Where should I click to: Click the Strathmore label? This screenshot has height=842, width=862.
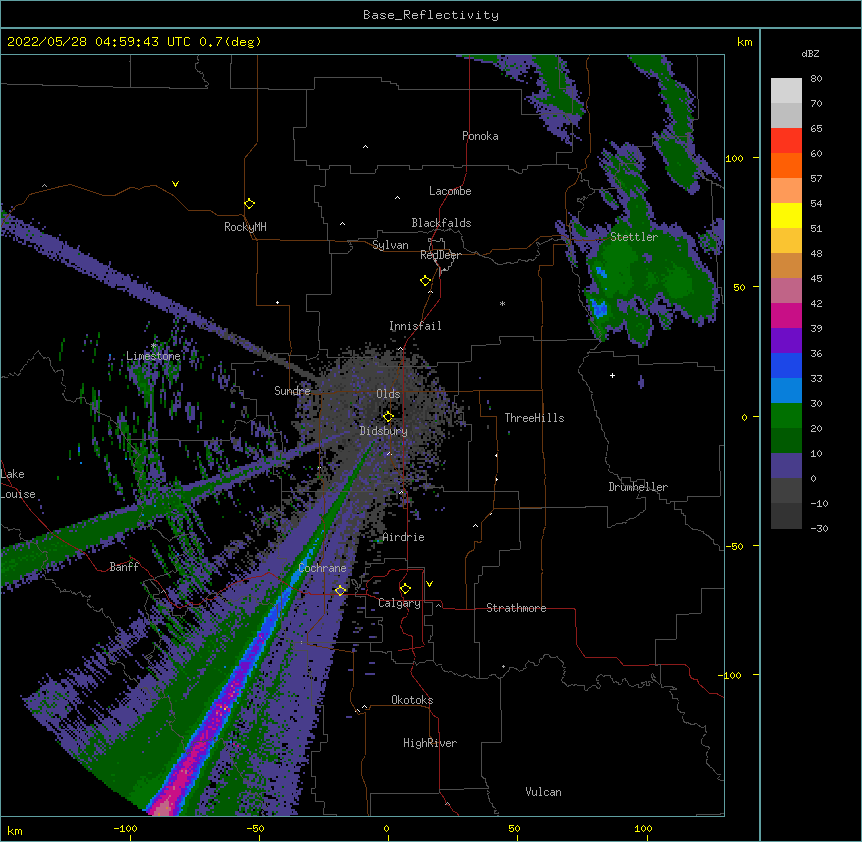click(x=516, y=608)
